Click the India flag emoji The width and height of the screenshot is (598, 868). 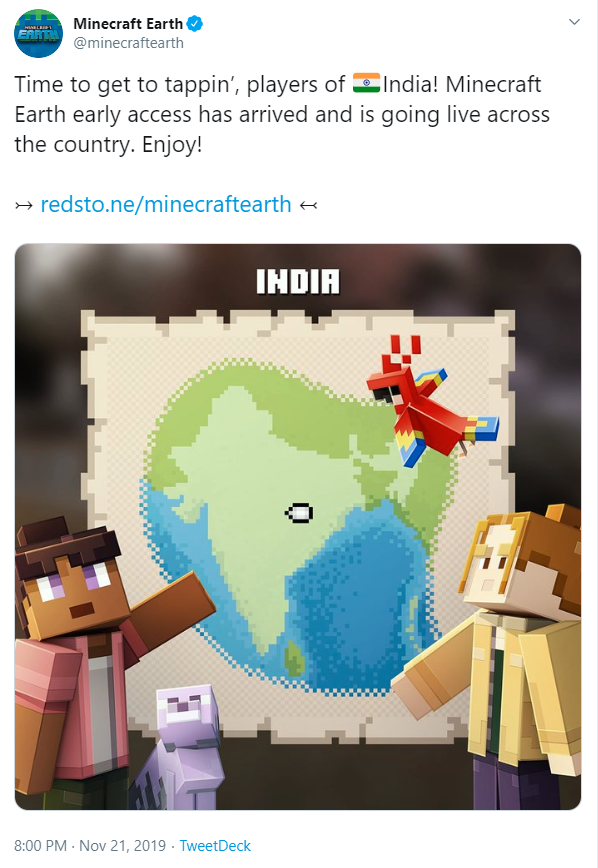366,84
